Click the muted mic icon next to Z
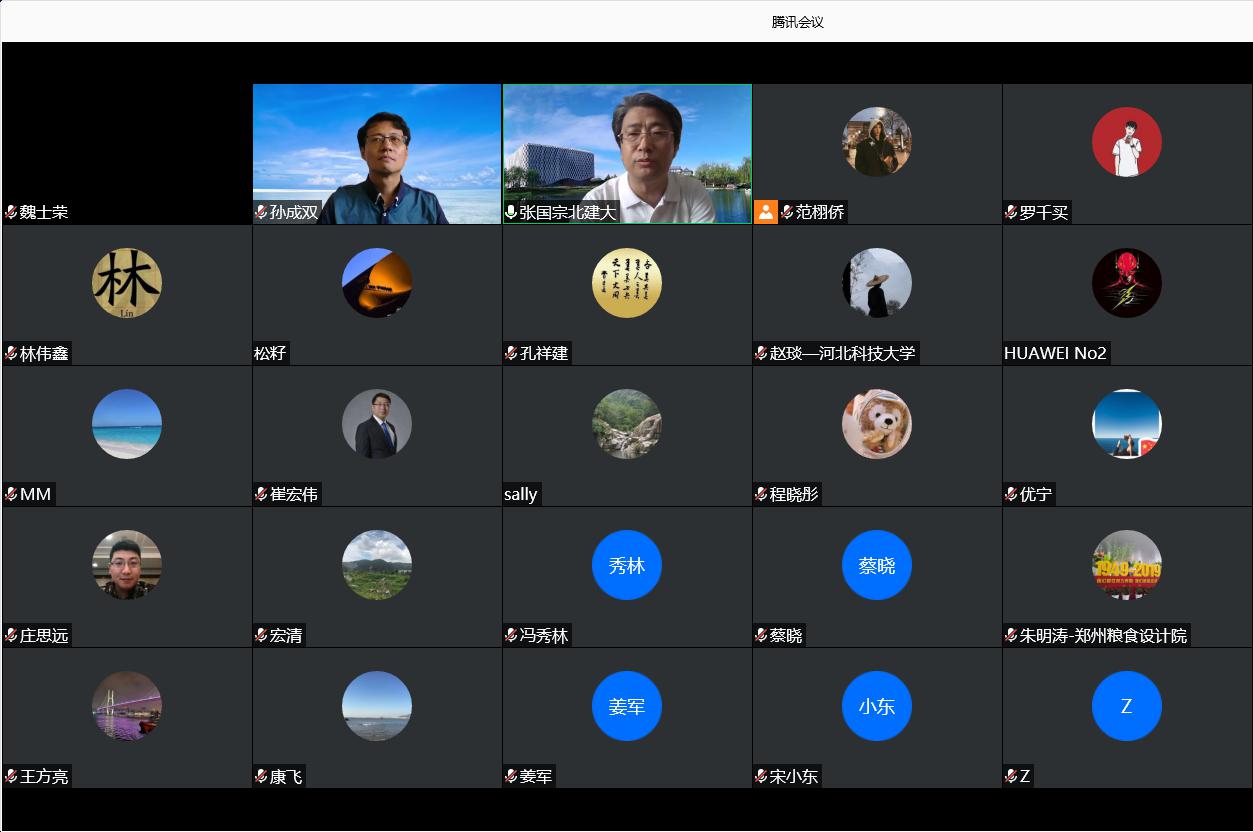1253x832 pixels. 1011,776
